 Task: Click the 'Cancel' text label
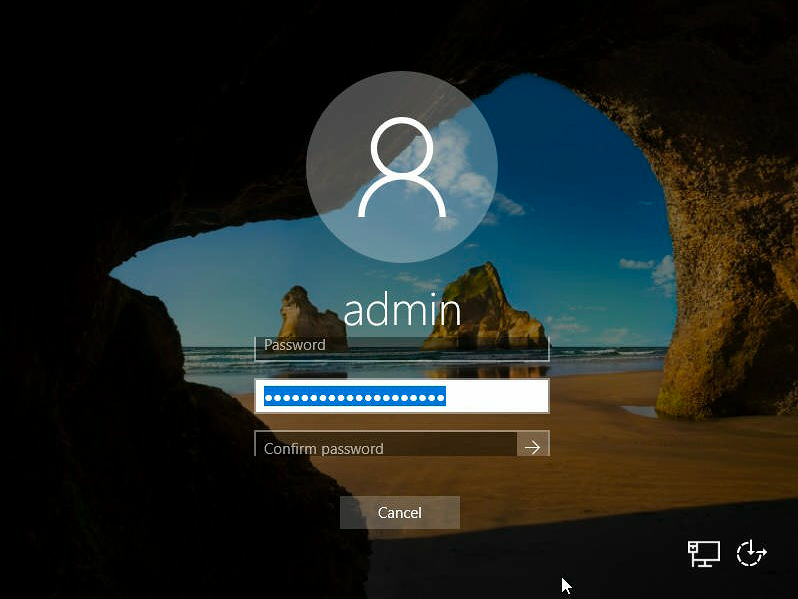click(399, 513)
